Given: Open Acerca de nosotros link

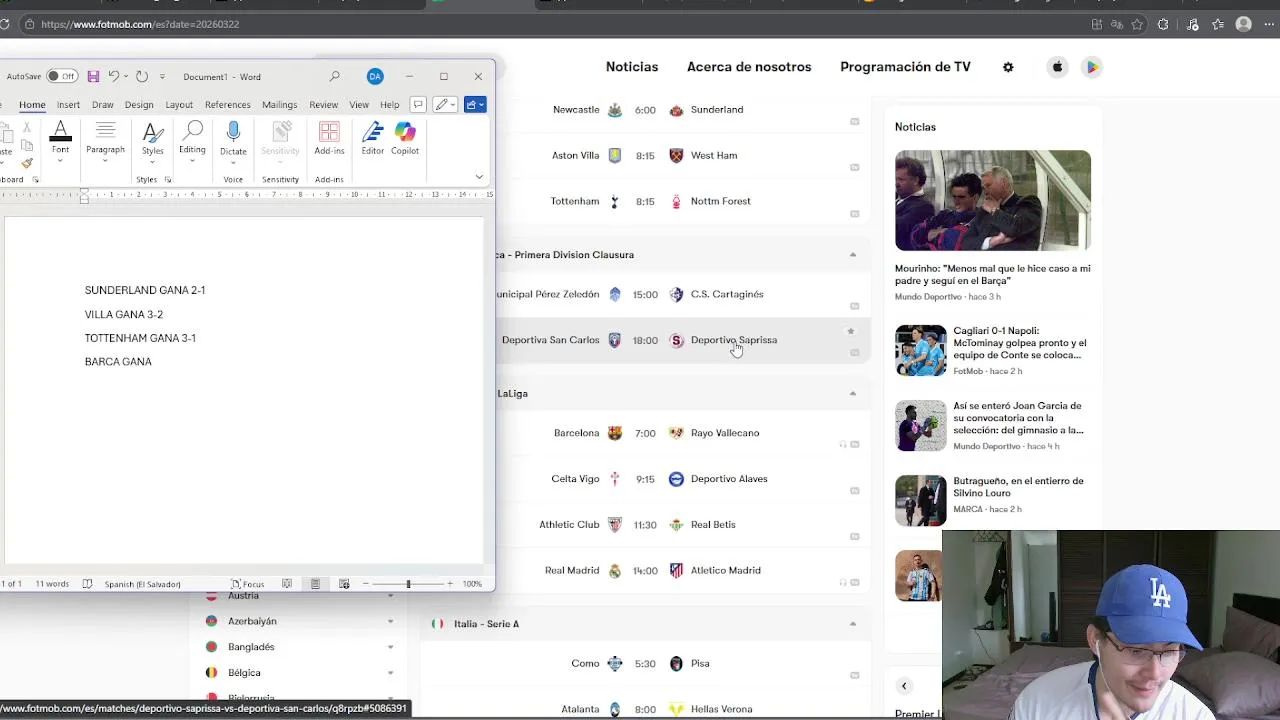Looking at the screenshot, I should pyautogui.click(x=749, y=67).
